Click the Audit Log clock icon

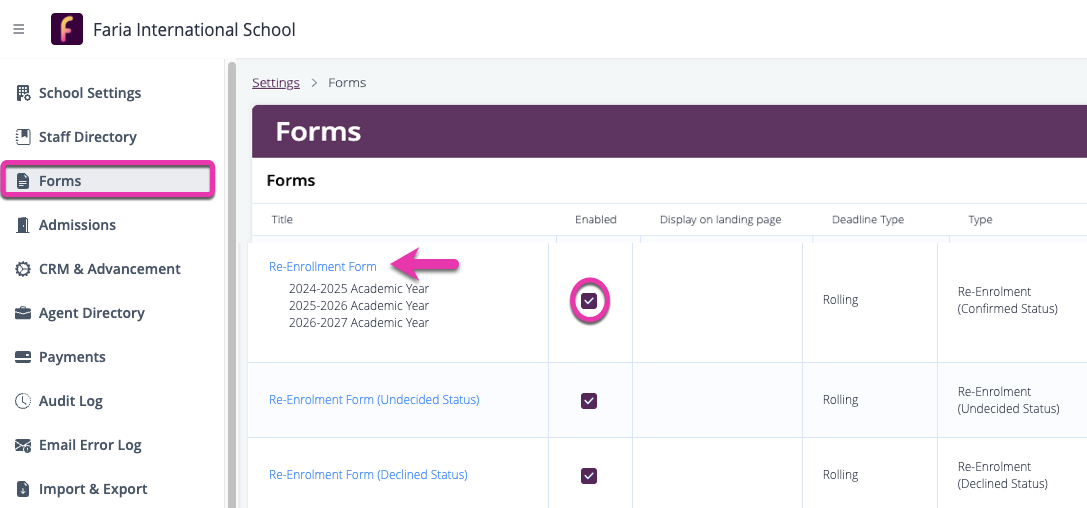click(x=23, y=401)
